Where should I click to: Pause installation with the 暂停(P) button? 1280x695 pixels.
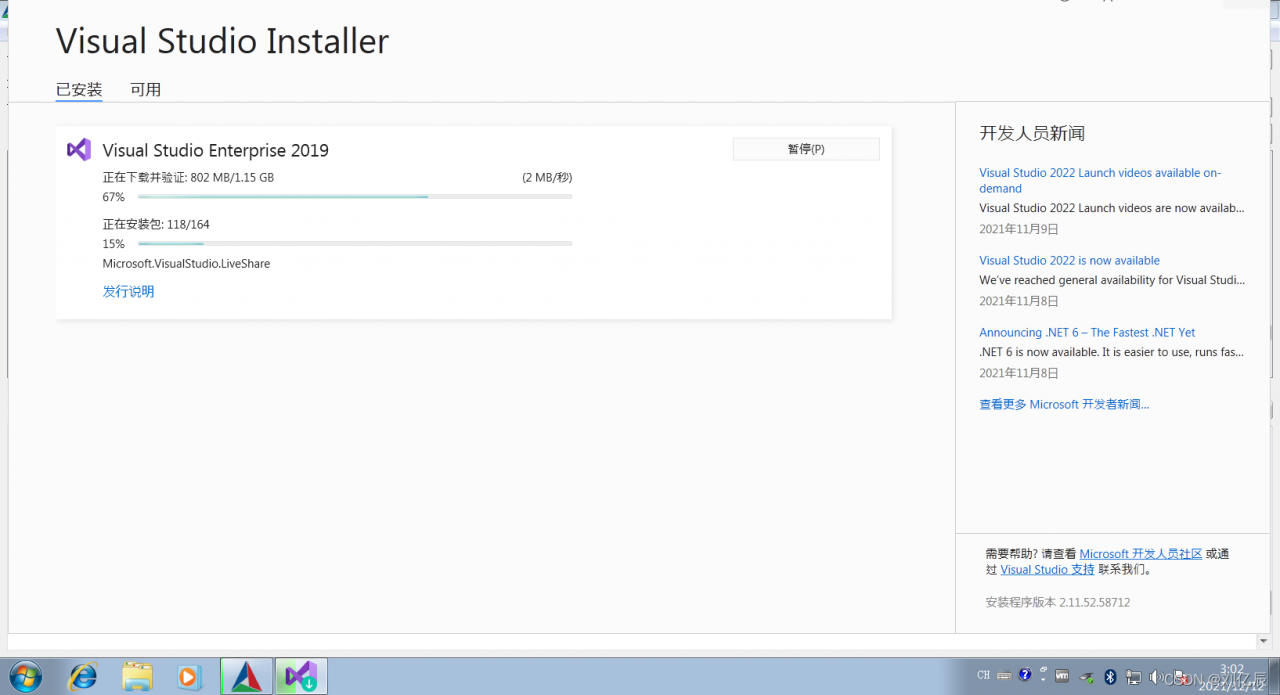pyautogui.click(x=806, y=149)
